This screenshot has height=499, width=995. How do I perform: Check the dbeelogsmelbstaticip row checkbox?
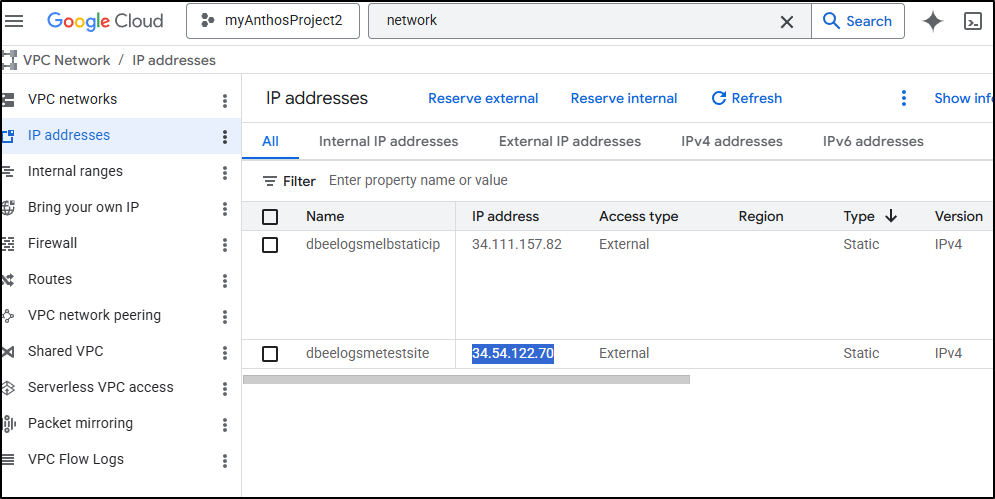(x=270, y=245)
